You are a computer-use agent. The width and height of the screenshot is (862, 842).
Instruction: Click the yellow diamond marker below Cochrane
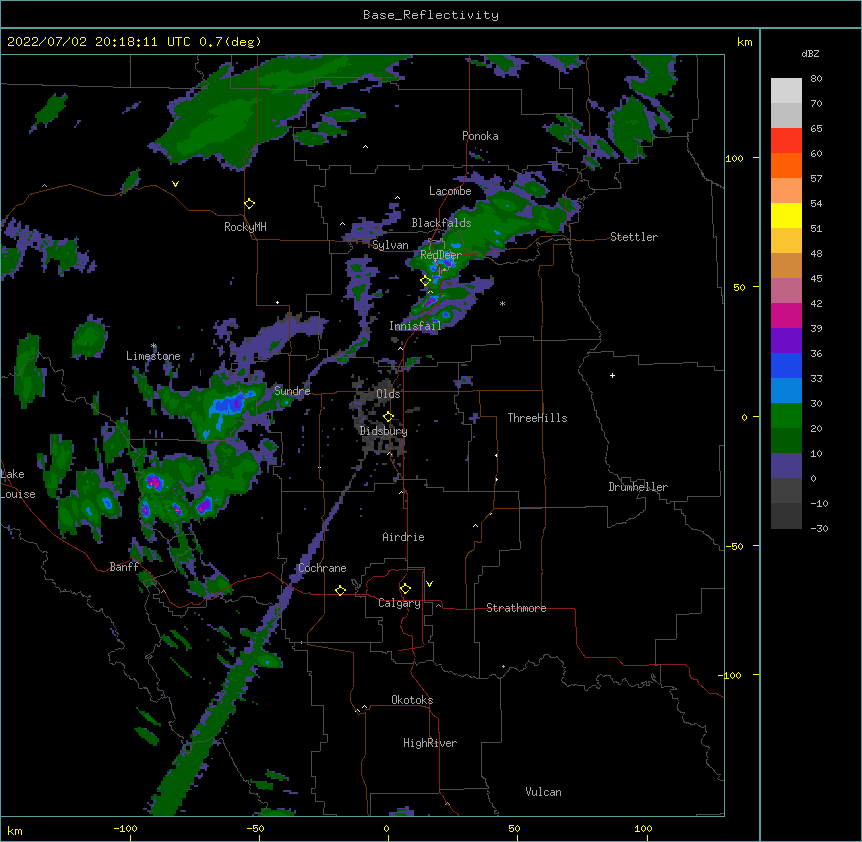340,590
